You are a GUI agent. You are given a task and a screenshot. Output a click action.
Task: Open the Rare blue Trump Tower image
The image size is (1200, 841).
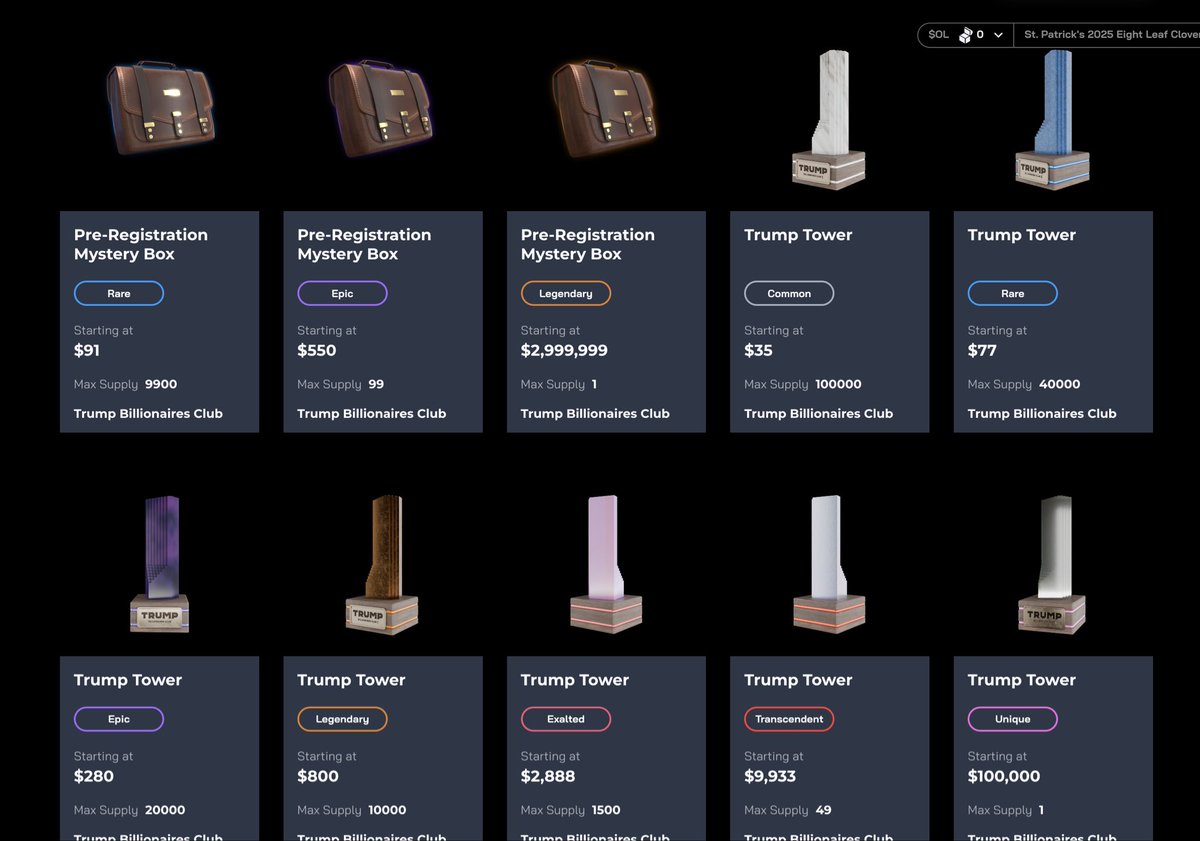pyautogui.click(x=1052, y=119)
